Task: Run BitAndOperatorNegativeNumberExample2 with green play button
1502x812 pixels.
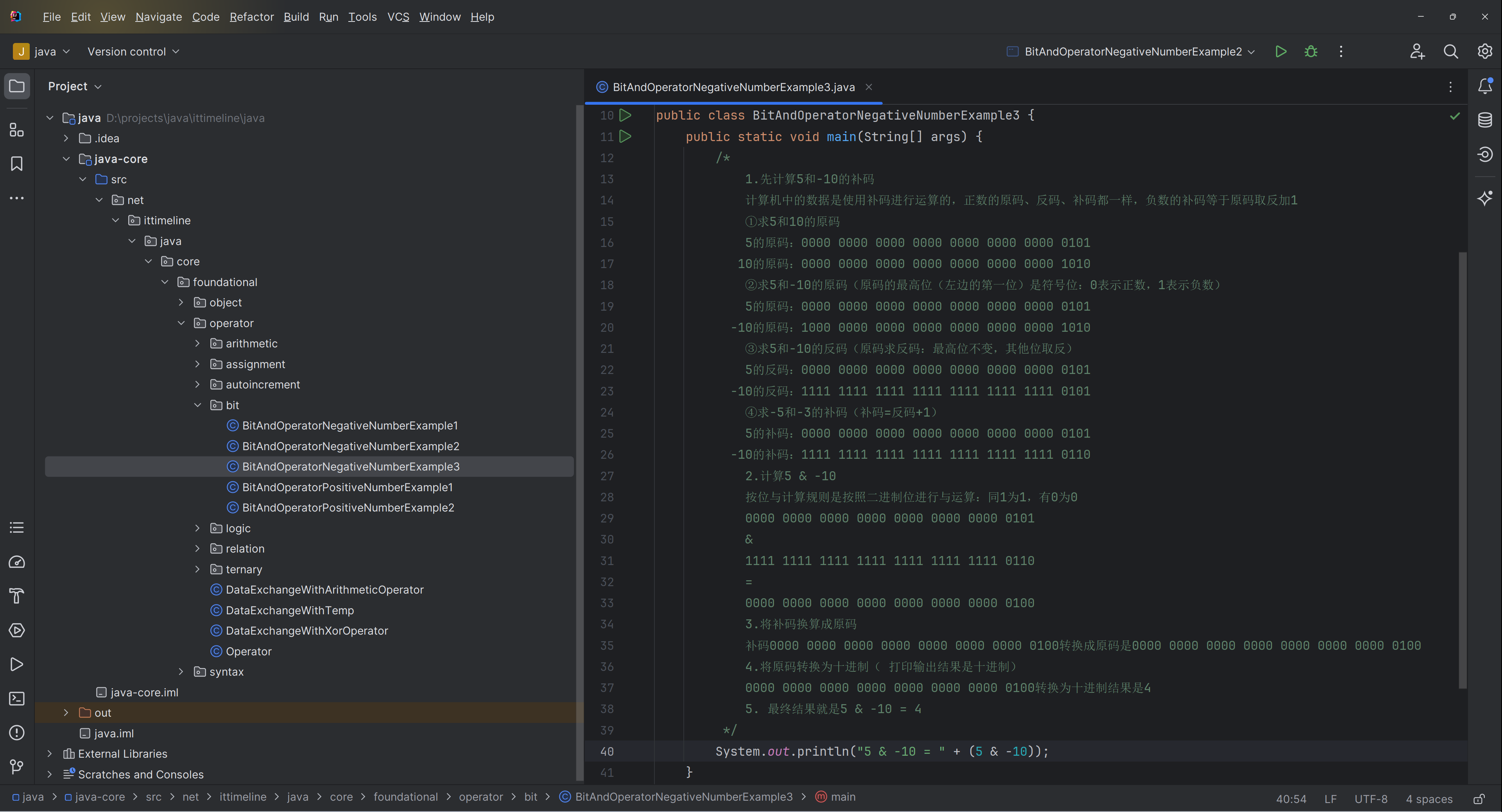Action: [x=1280, y=51]
